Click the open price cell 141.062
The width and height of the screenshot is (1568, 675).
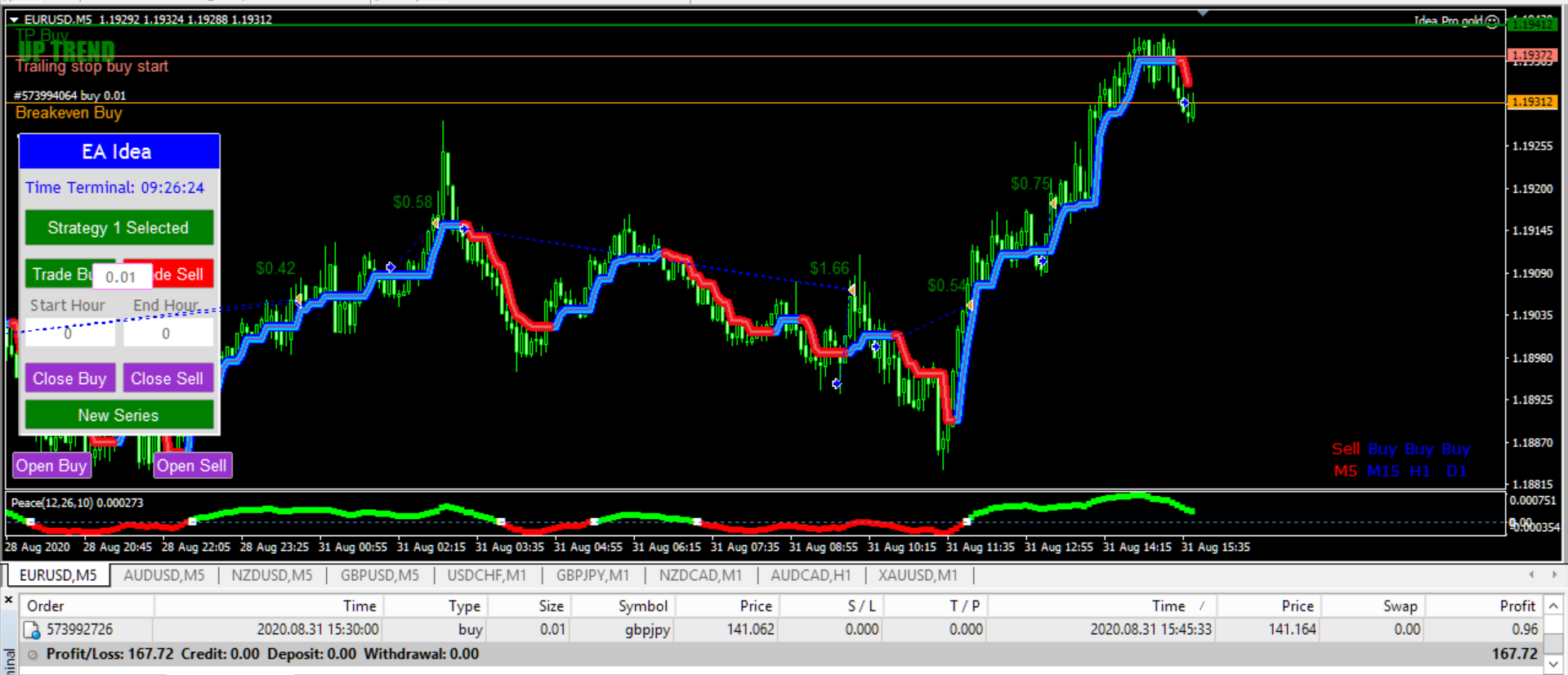[x=750, y=630]
